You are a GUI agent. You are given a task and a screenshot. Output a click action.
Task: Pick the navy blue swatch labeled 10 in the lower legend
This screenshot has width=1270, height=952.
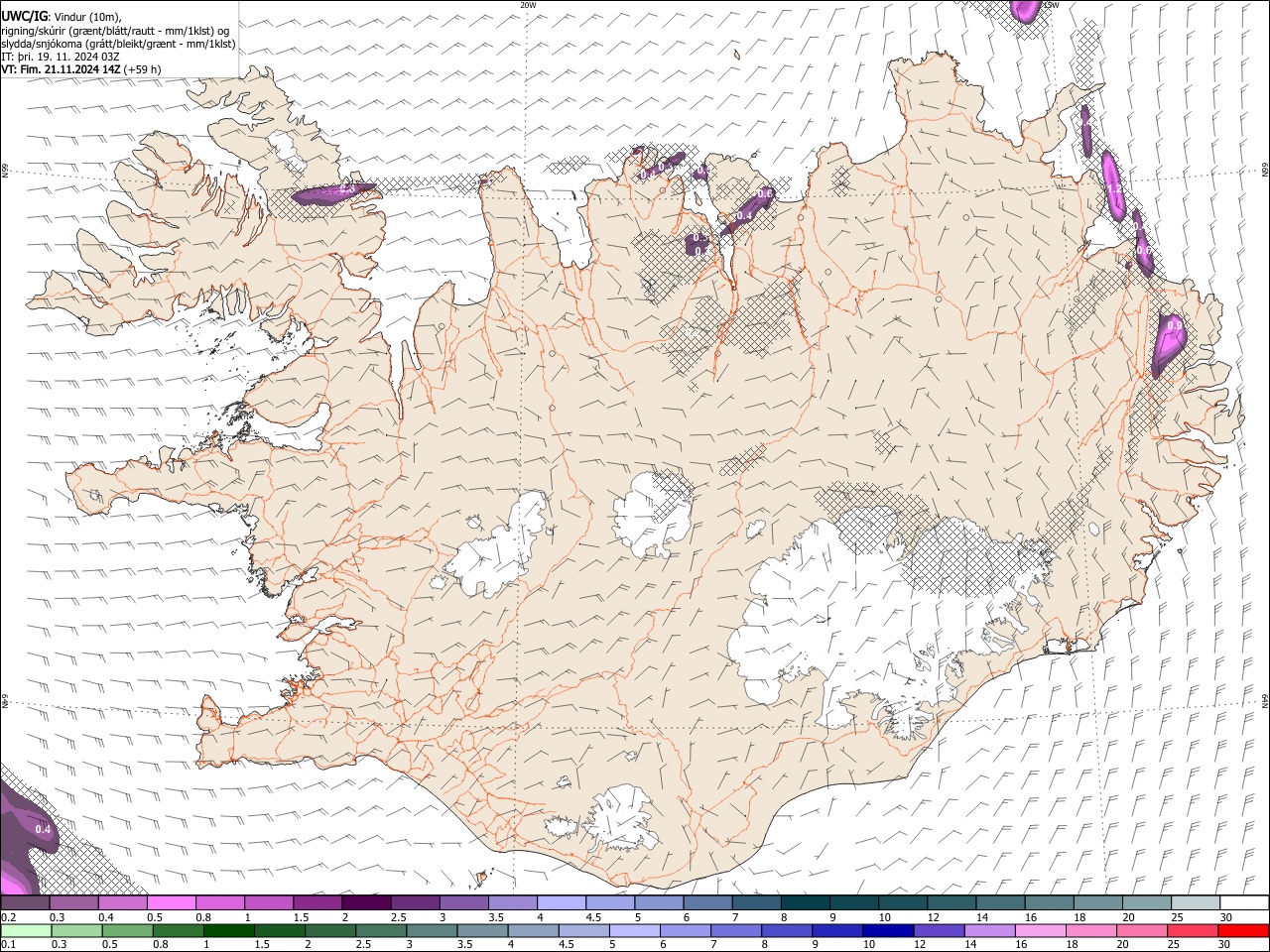(888, 930)
